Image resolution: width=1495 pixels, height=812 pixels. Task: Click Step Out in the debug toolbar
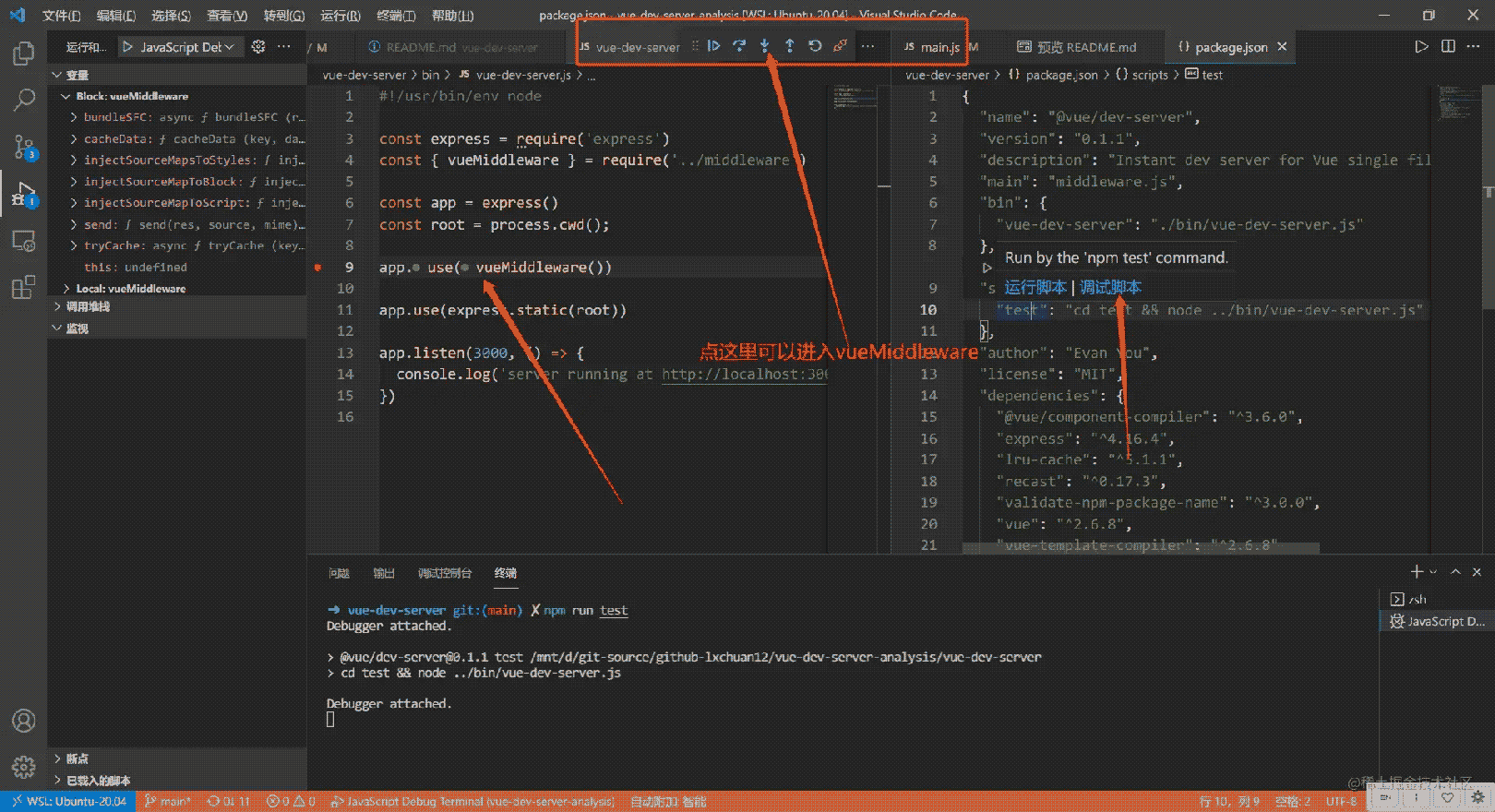tap(789, 46)
